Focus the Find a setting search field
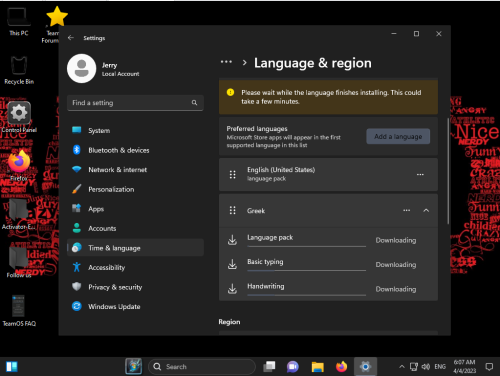500x376 pixels. tap(135, 103)
